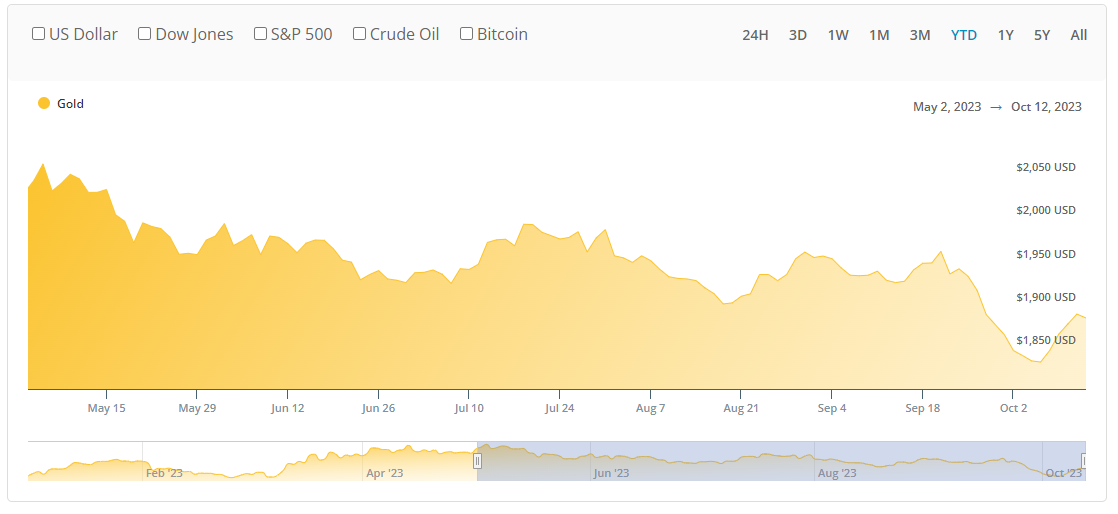This screenshot has height=514, width=1118.
Task: Tick the S&P 500 checkbox
Action: click(x=261, y=34)
